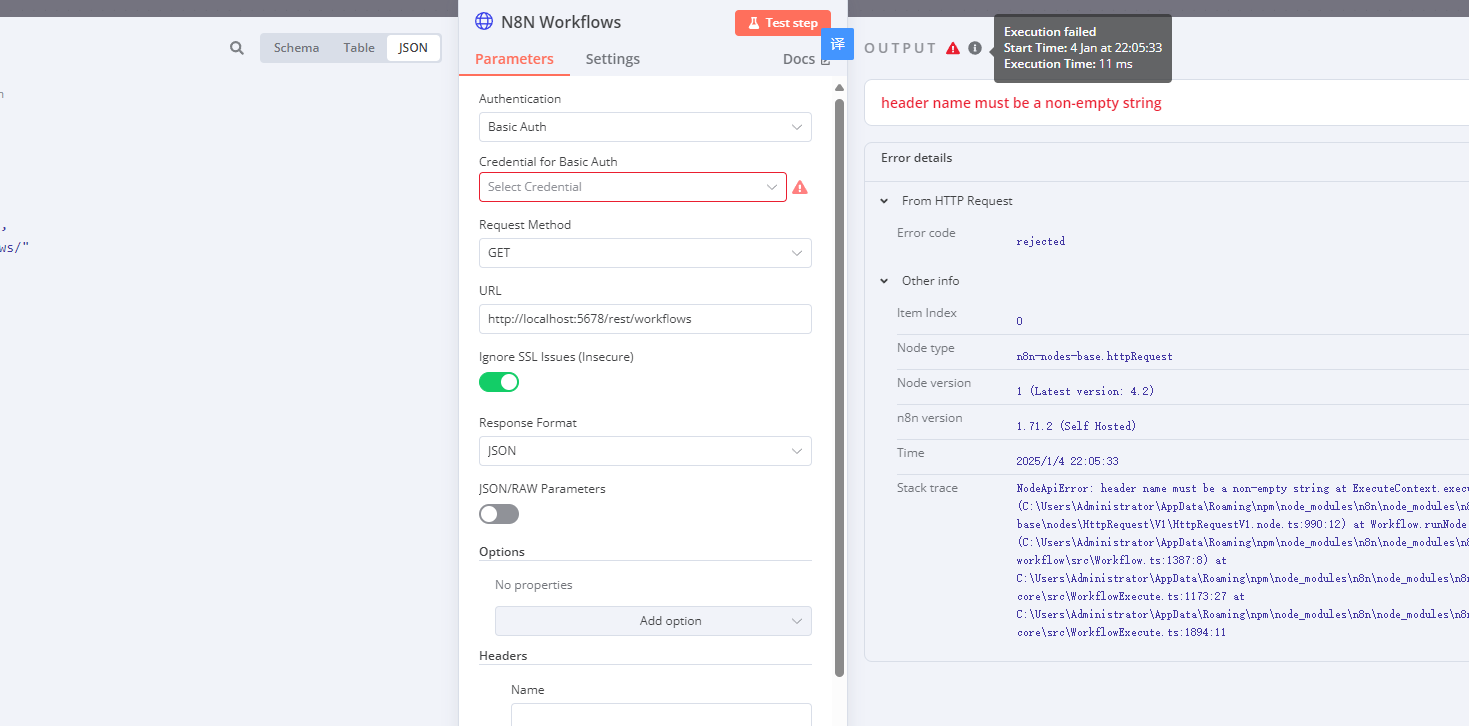Click the 'N8N Workflows' node title
This screenshot has width=1469, height=726.
point(561,22)
